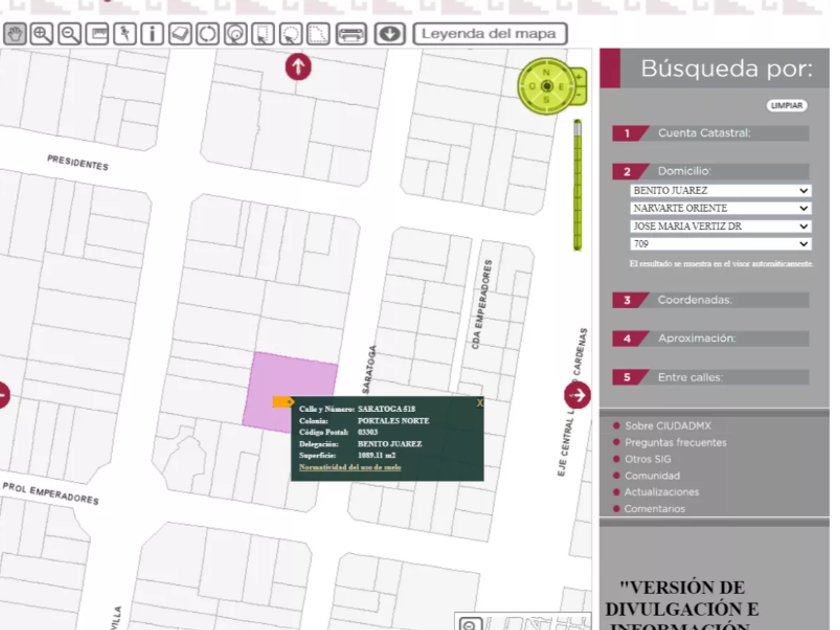
Task: Open Normatividad del uso de suelo link
Action: click(x=350, y=467)
